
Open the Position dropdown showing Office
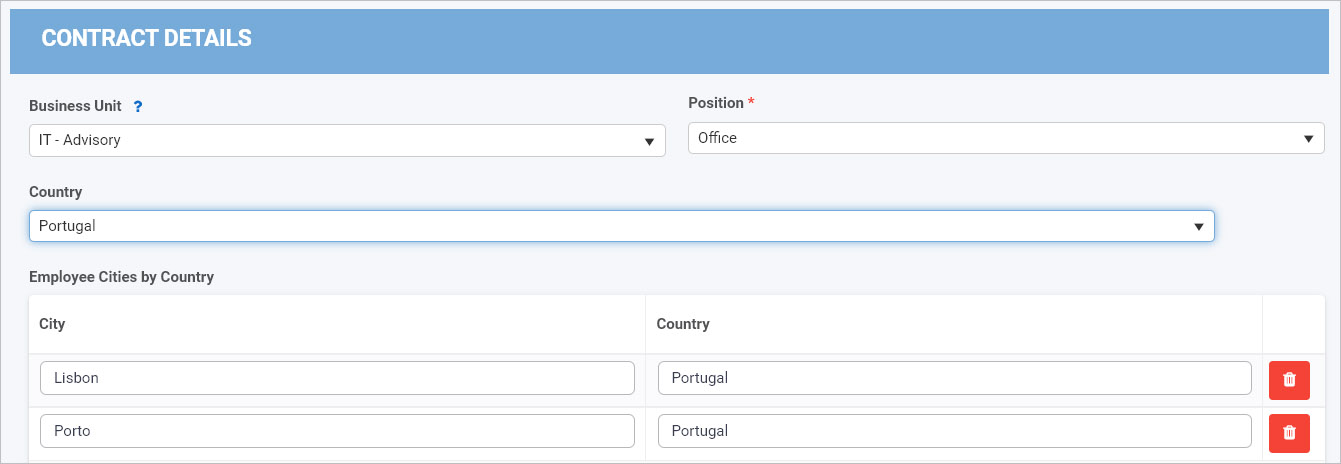pos(1006,138)
